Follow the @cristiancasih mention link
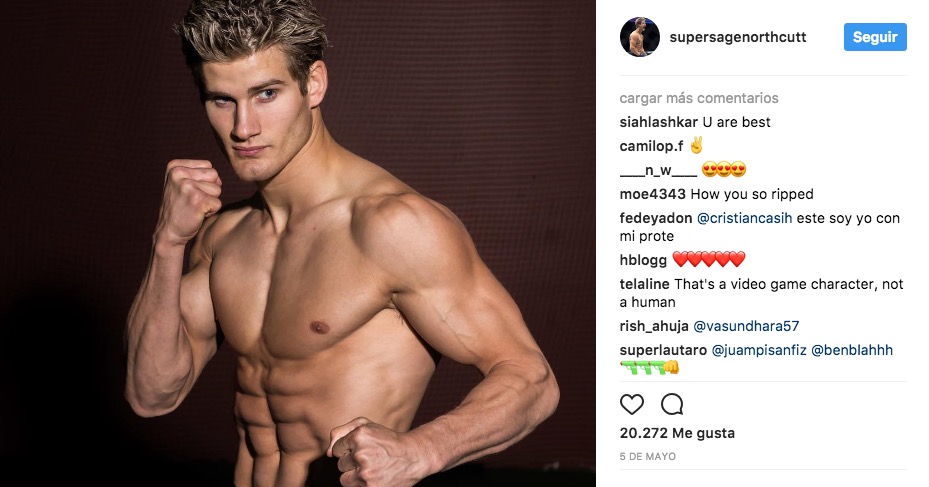The image size is (929, 487). point(744,218)
